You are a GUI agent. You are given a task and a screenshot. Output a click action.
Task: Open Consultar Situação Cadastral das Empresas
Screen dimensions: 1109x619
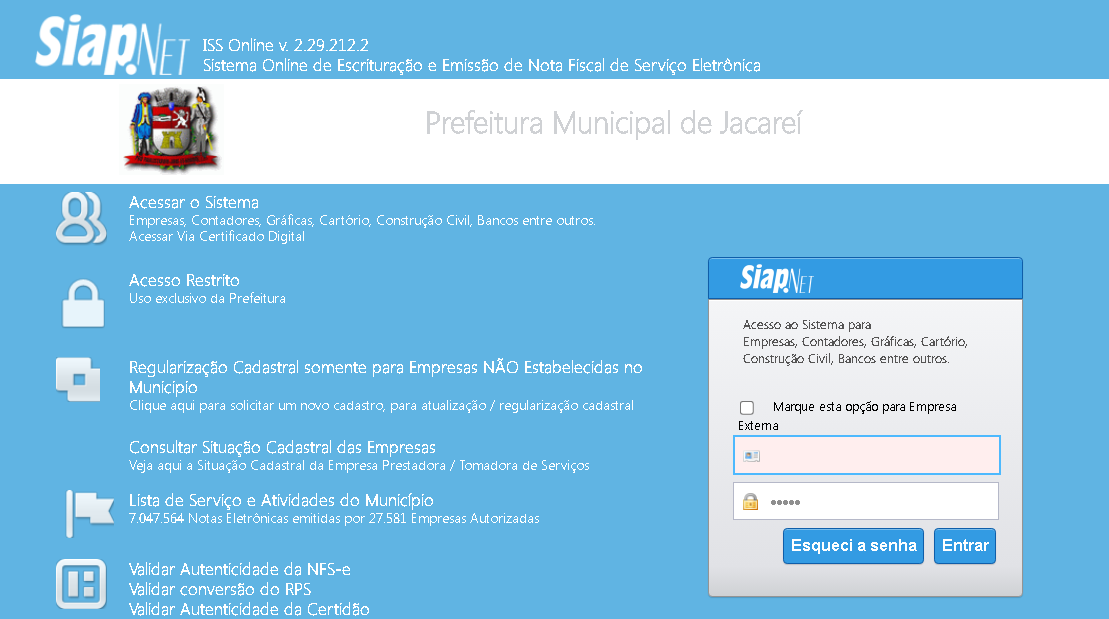(282, 447)
